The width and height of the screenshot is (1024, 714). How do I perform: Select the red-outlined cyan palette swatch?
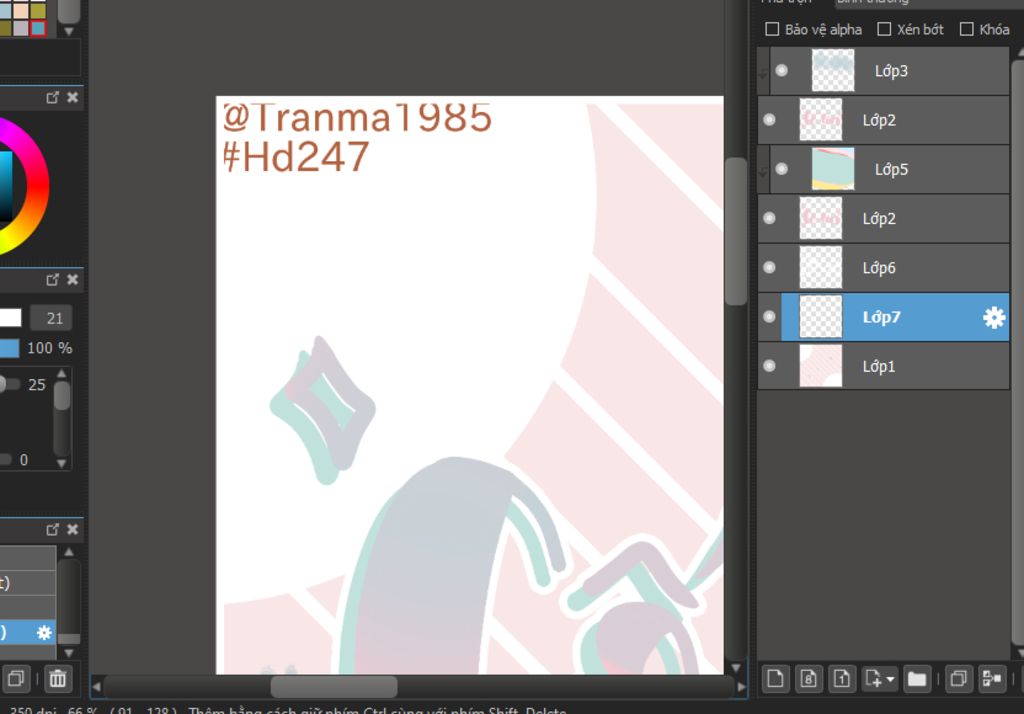click(38, 28)
